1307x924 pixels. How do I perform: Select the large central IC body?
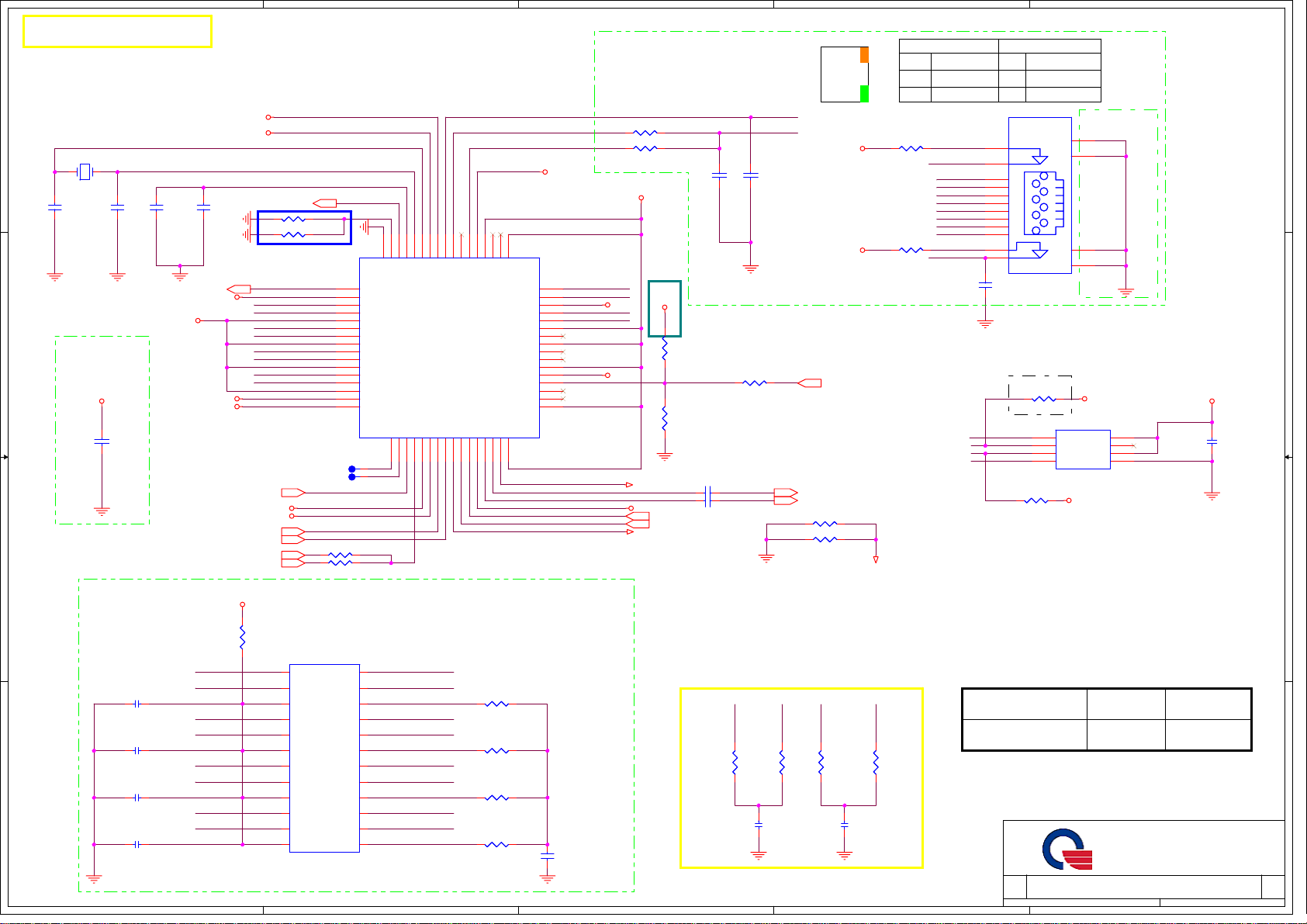449,348
